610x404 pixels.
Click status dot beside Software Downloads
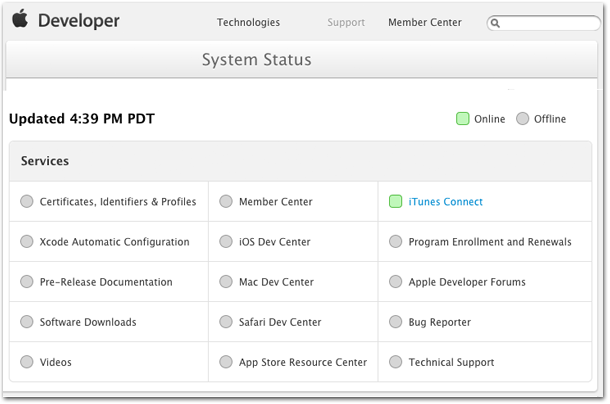coord(27,321)
